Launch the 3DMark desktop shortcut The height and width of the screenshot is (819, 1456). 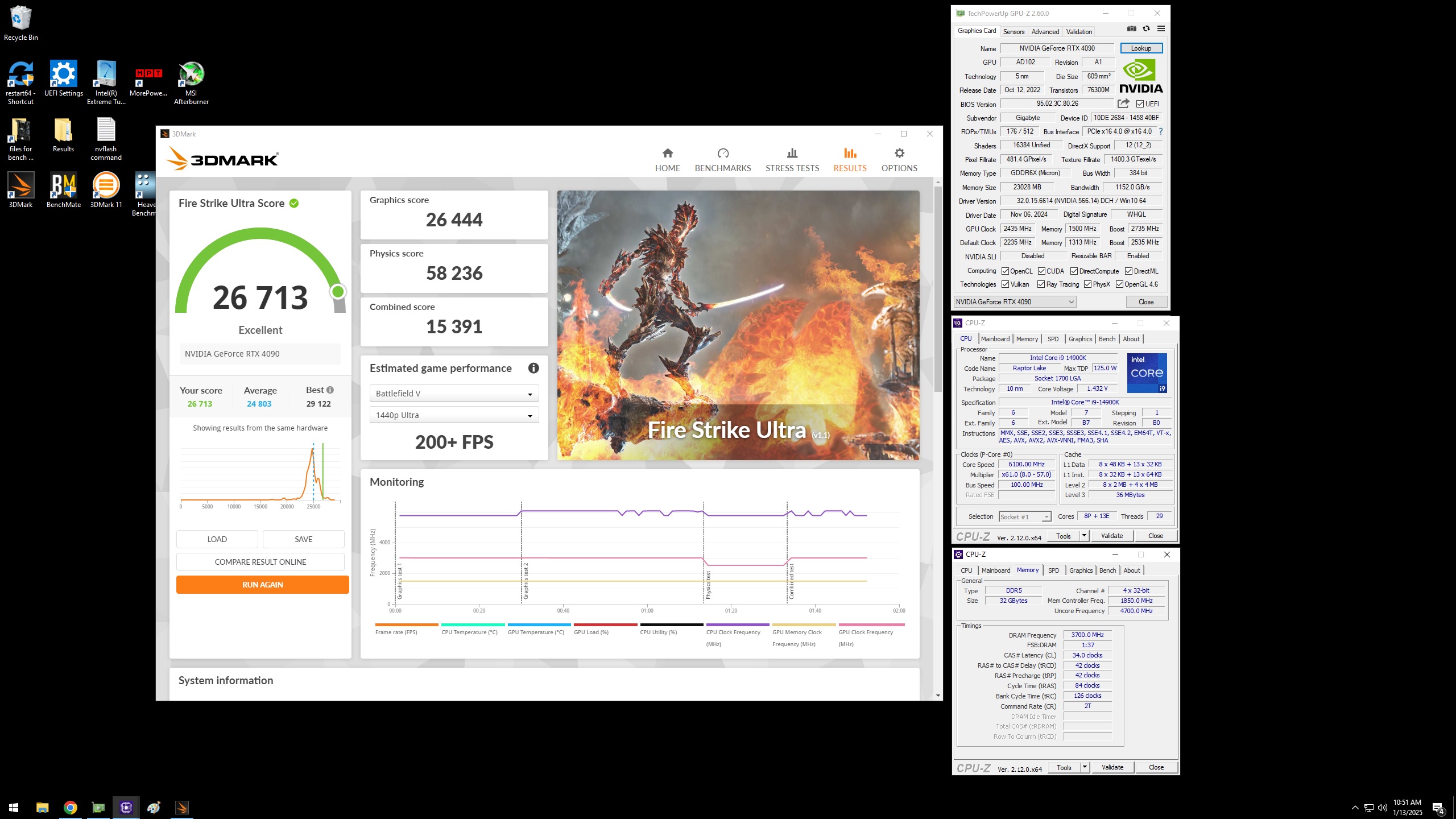20,190
